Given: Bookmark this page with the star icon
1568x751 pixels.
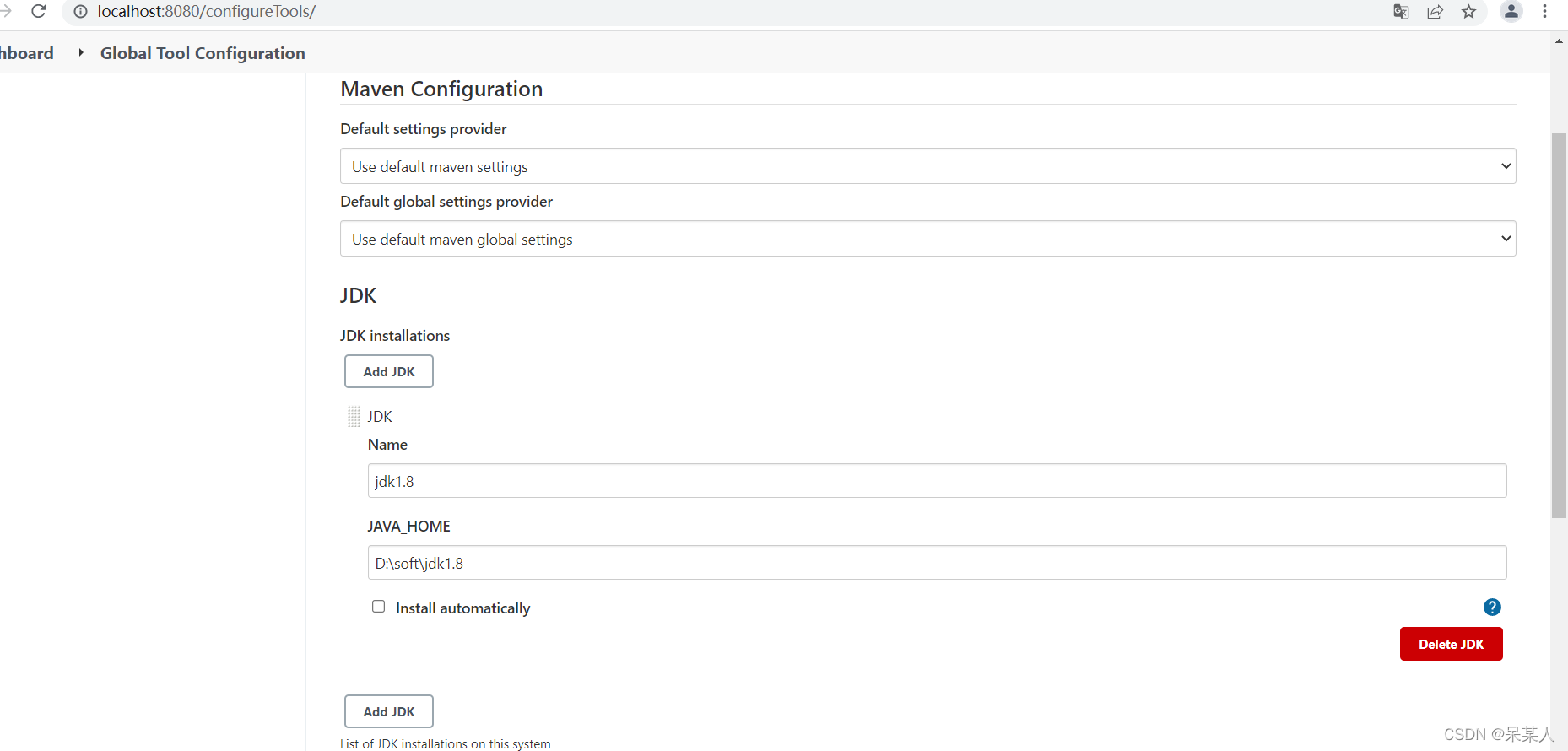Looking at the screenshot, I should coord(1469,12).
